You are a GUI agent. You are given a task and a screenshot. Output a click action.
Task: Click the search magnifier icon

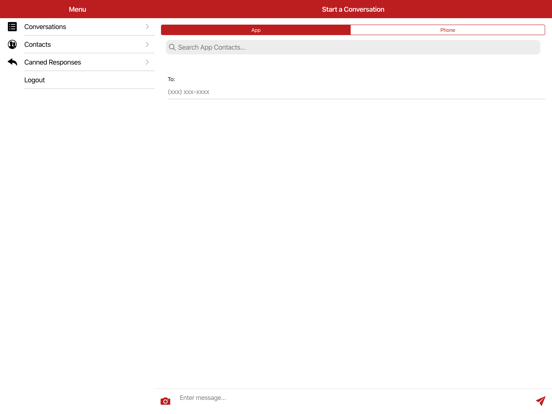[172, 47]
